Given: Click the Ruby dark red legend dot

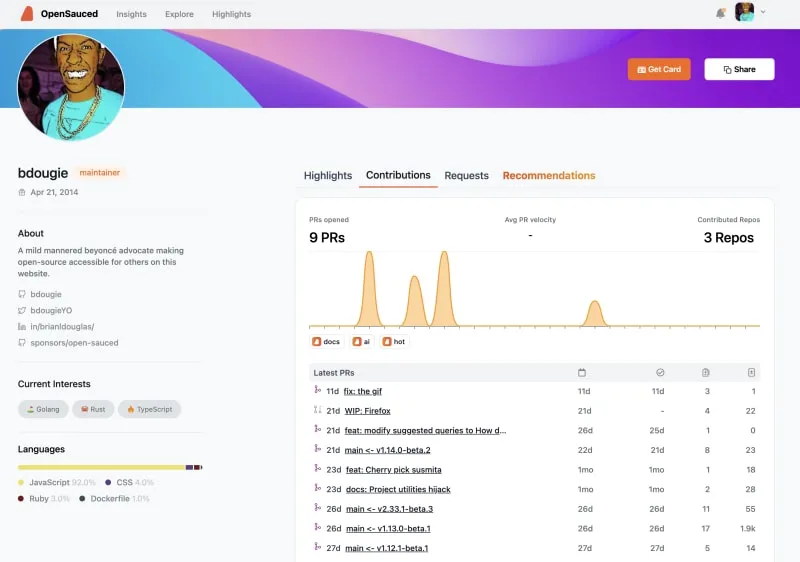Looking at the screenshot, I should tap(21, 499).
